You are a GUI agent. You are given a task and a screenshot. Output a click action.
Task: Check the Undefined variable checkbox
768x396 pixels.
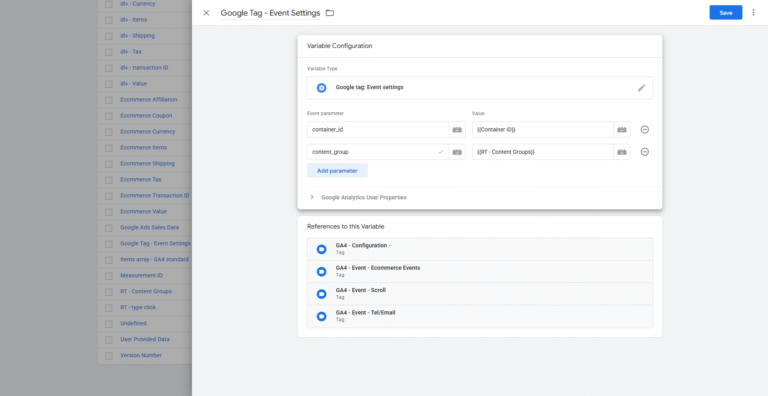109,323
